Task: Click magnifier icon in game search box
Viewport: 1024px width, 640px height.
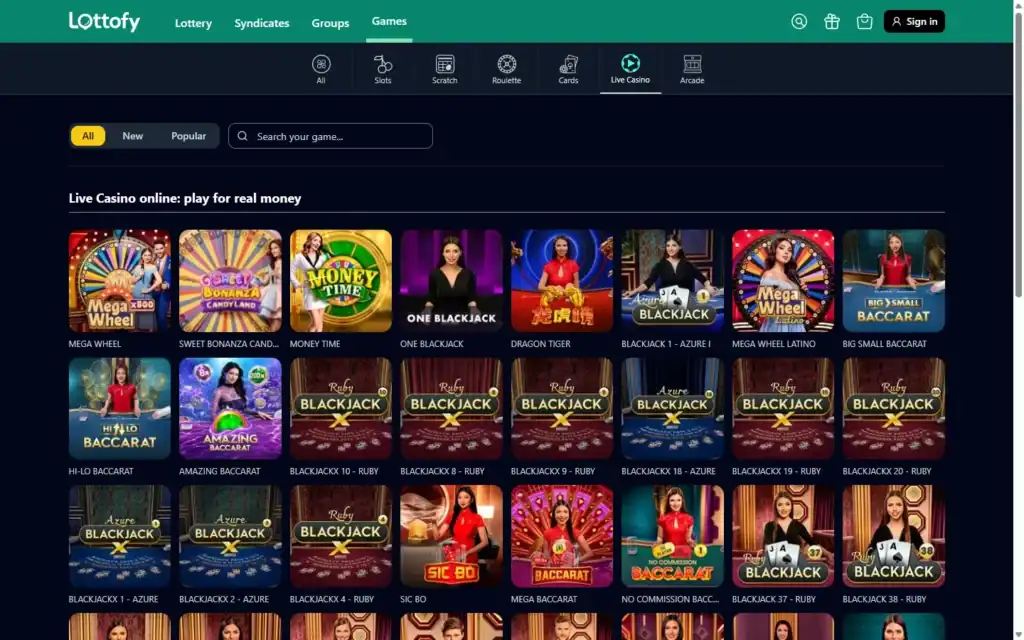Action: tap(242, 136)
